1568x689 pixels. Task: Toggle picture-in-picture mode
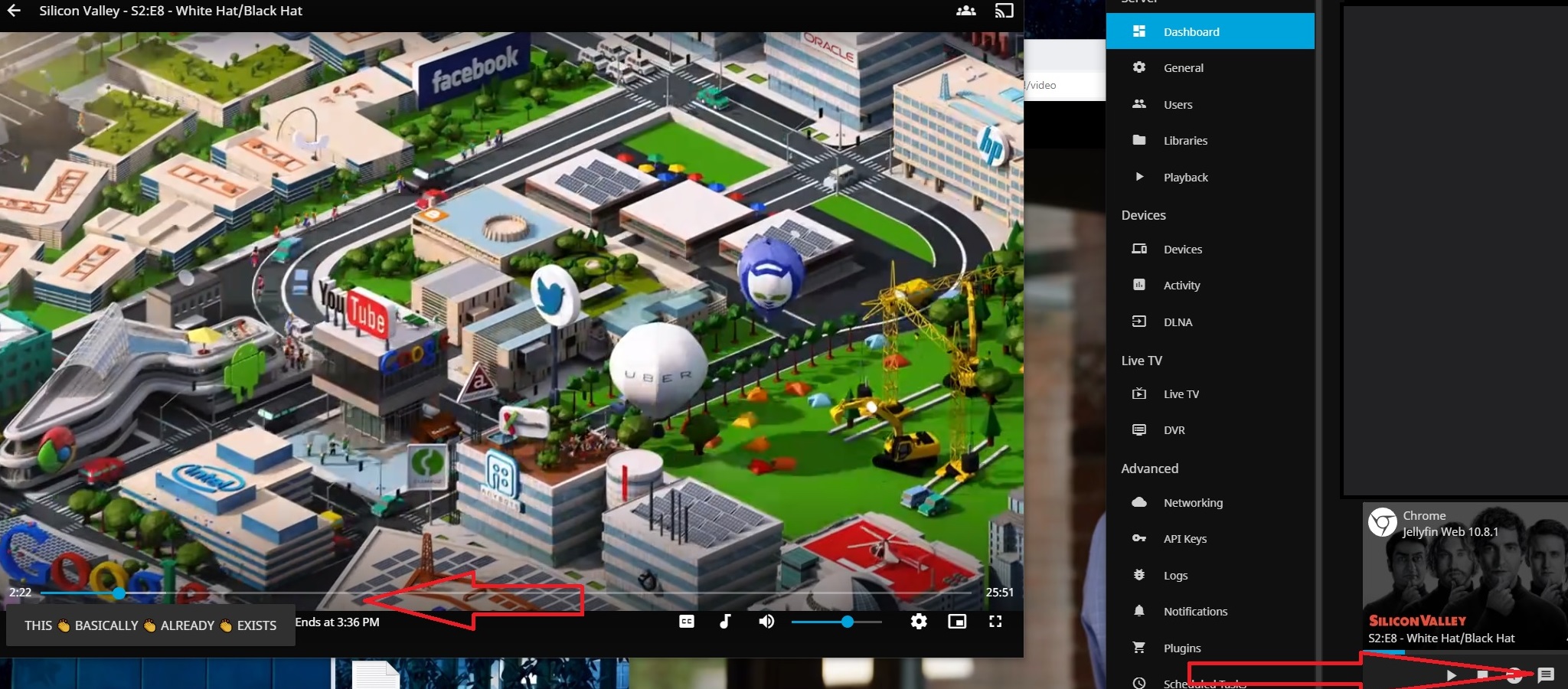[x=957, y=622]
